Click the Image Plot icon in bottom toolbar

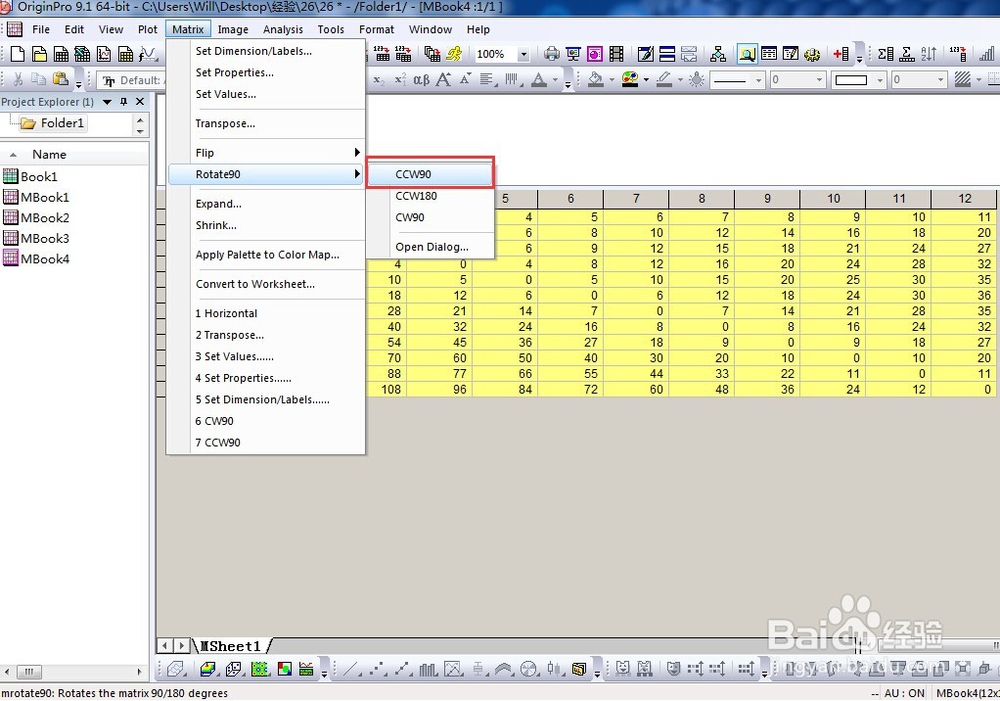click(x=284, y=669)
